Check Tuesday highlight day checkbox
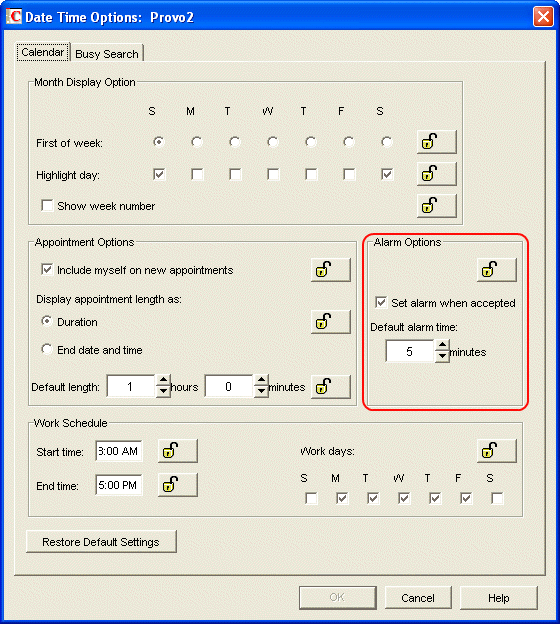The image size is (560, 624). (x=235, y=174)
